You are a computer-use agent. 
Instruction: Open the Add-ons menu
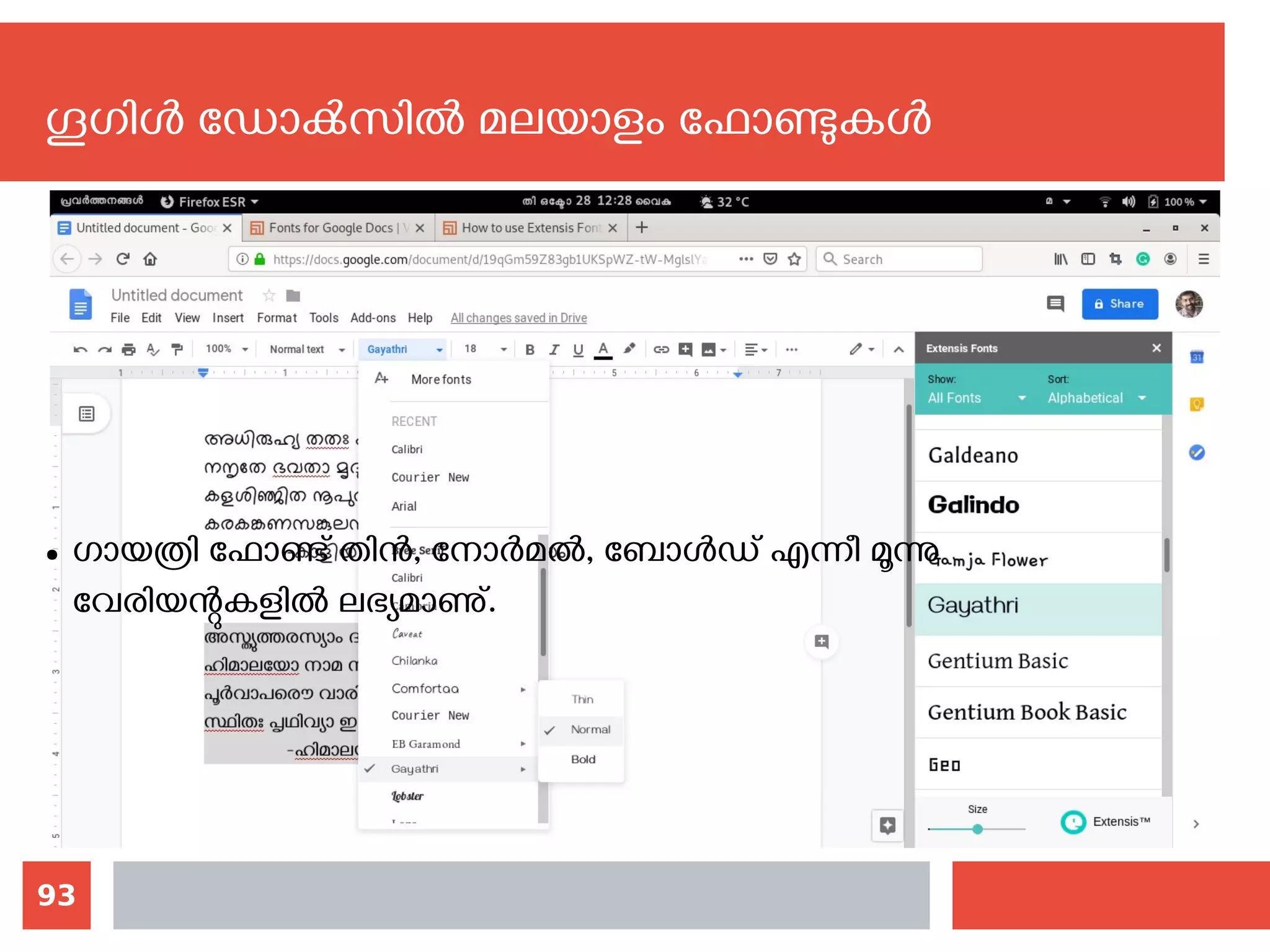tap(373, 318)
